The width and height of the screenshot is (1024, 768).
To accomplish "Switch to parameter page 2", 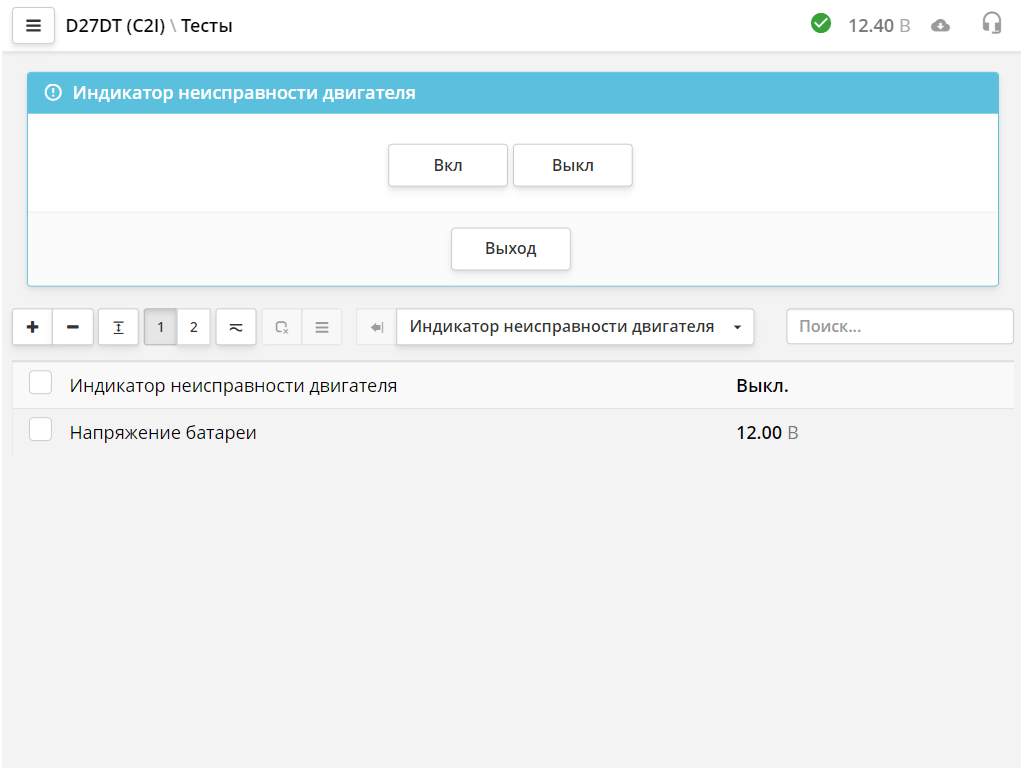I will tap(193, 326).
